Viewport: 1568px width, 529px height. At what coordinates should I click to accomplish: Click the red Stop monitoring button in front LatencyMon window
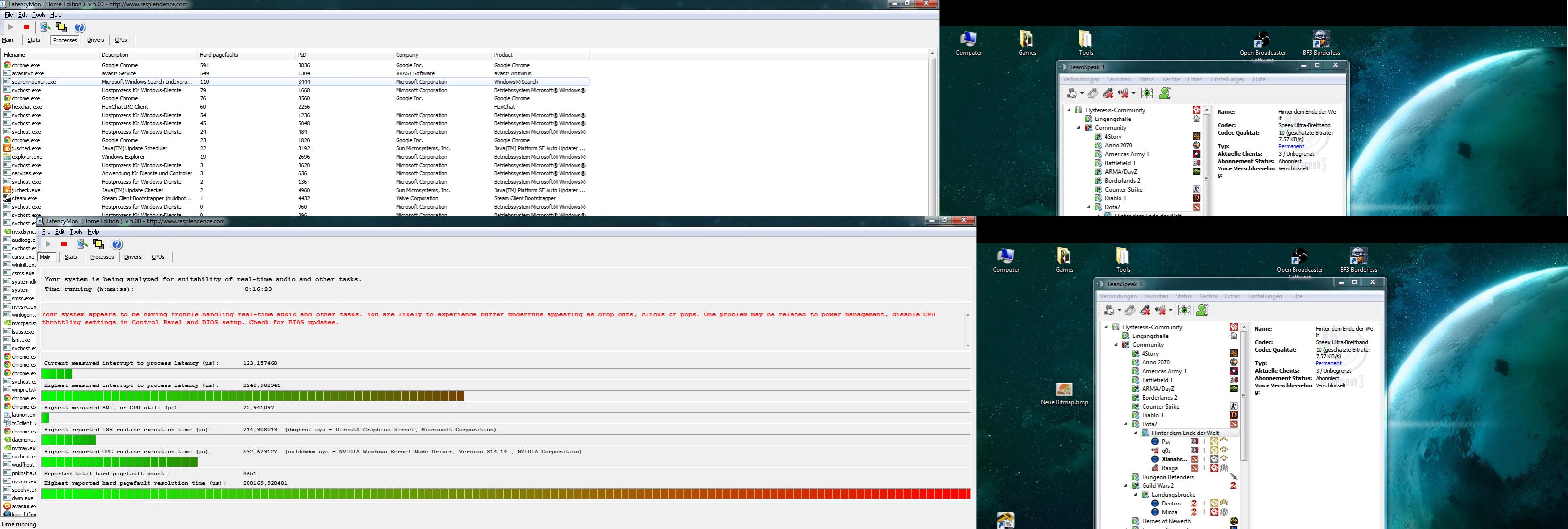pos(63,244)
